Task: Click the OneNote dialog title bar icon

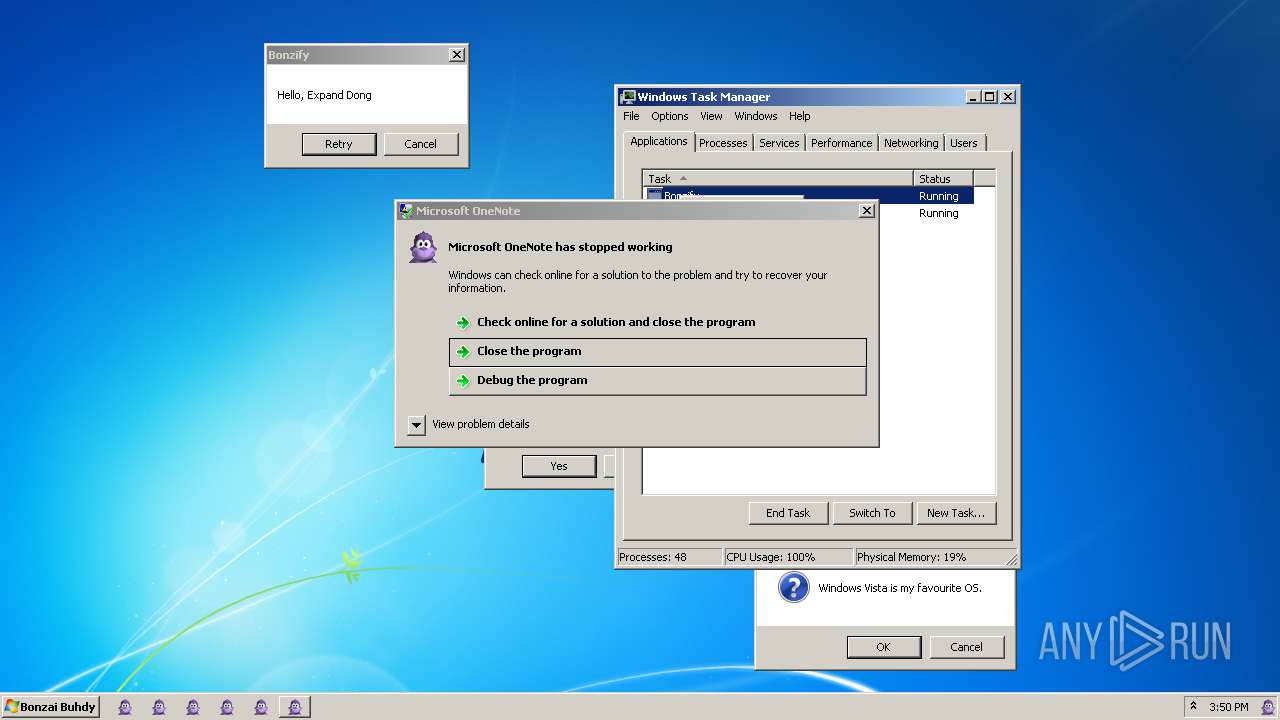Action: 405,211
